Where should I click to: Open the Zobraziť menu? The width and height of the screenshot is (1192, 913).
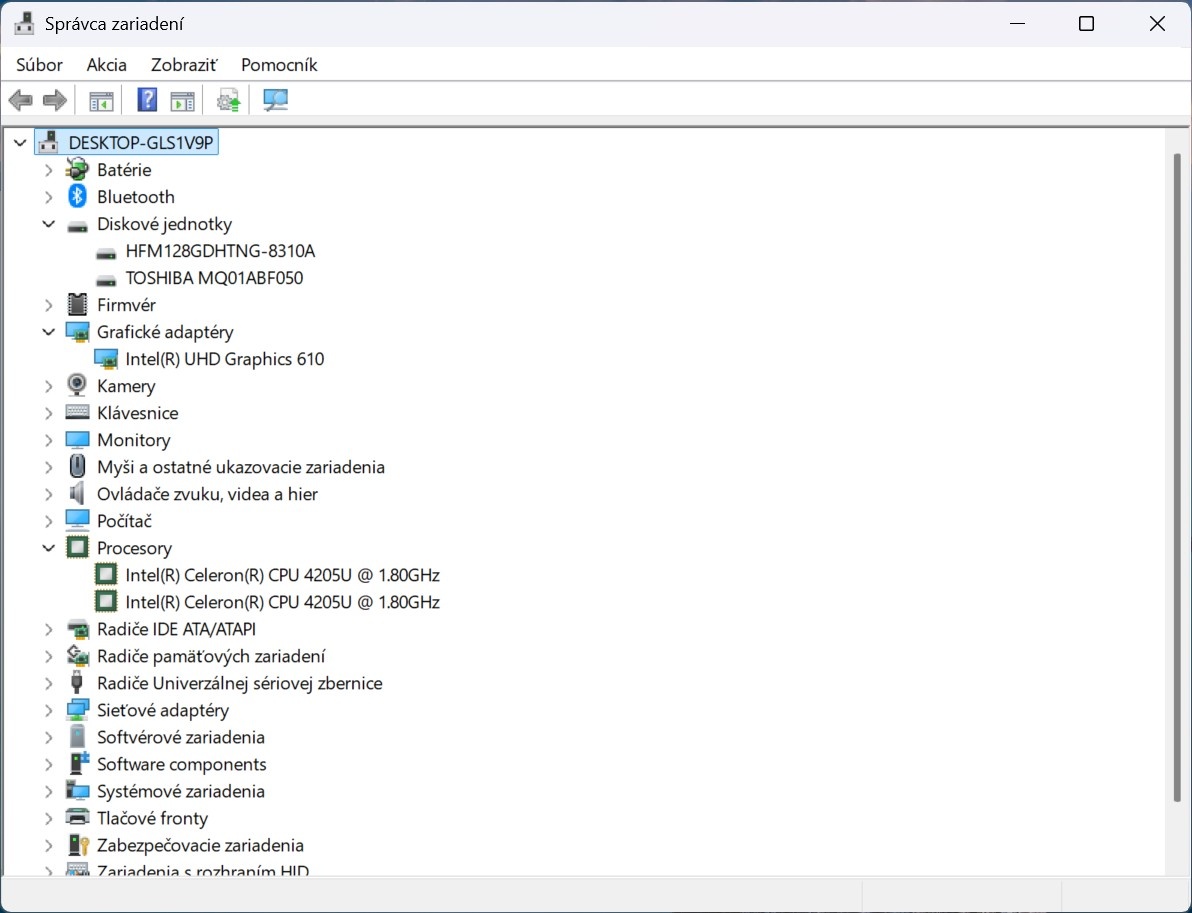point(183,64)
